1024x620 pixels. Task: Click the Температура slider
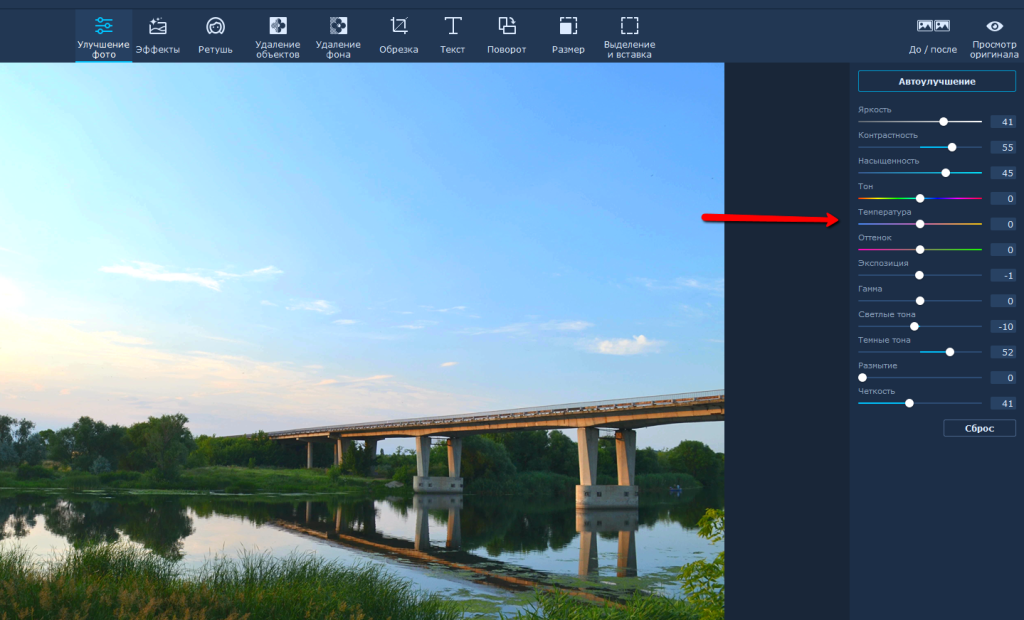(x=920, y=224)
